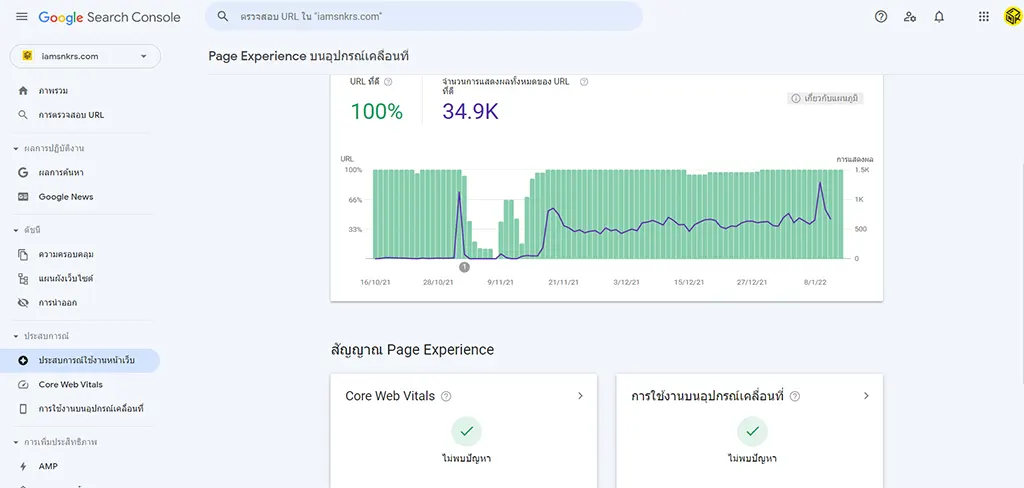1024x488 pixels.
Task: Click help icon beside การใช้งานบนอุปกรณ์เคลื่อนที่ card
Action: [795, 396]
